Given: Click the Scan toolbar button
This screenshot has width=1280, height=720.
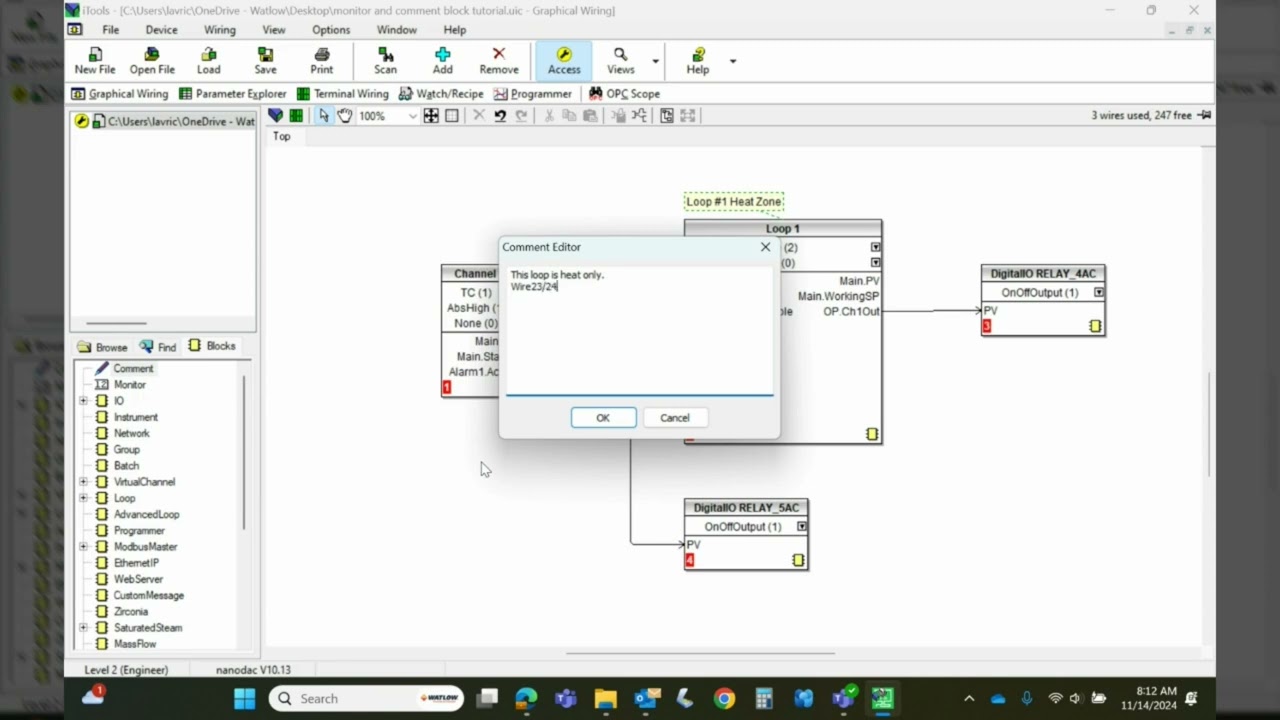Looking at the screenshot, I should coord(385,61).
